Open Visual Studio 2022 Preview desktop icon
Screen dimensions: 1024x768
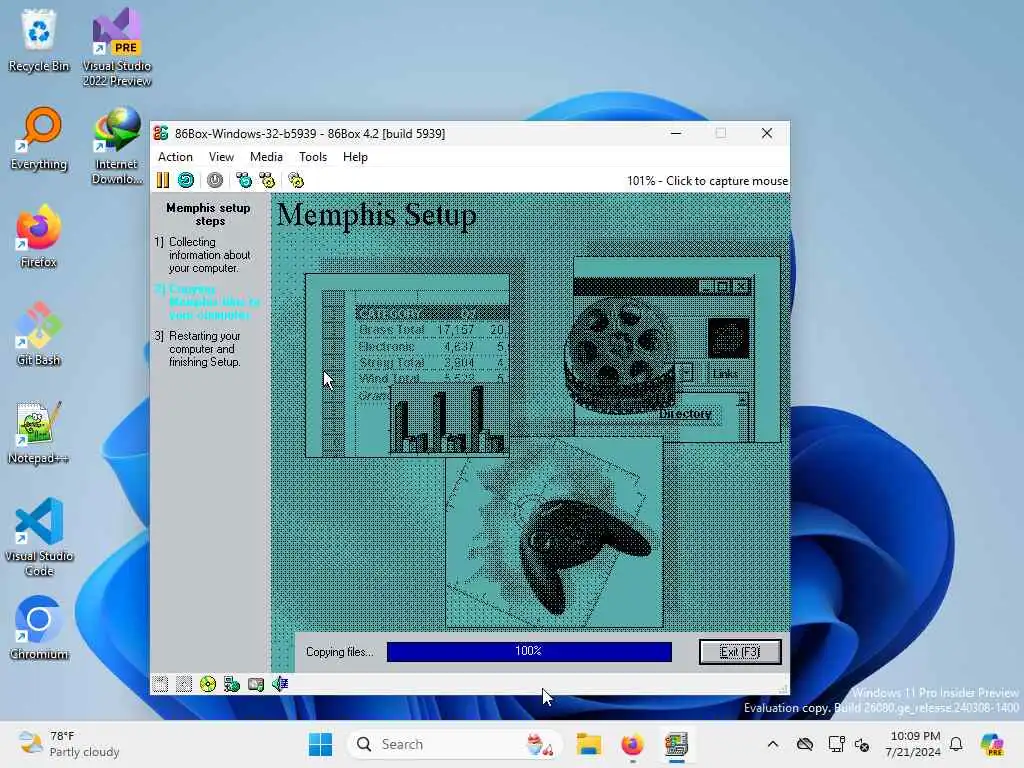(x=117, y=48)
